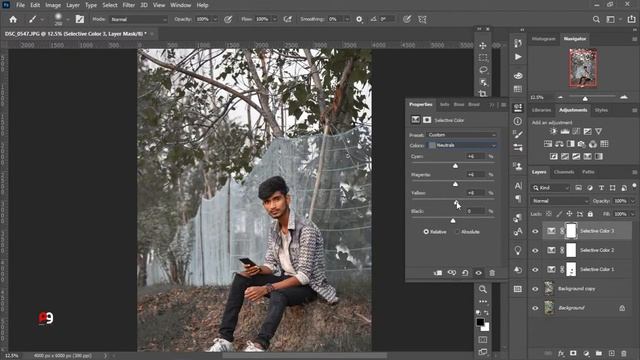This screenshot has height=360, width=640.
Task: Select the Selective Color 2 layer name
Action: tap(597, 250)
